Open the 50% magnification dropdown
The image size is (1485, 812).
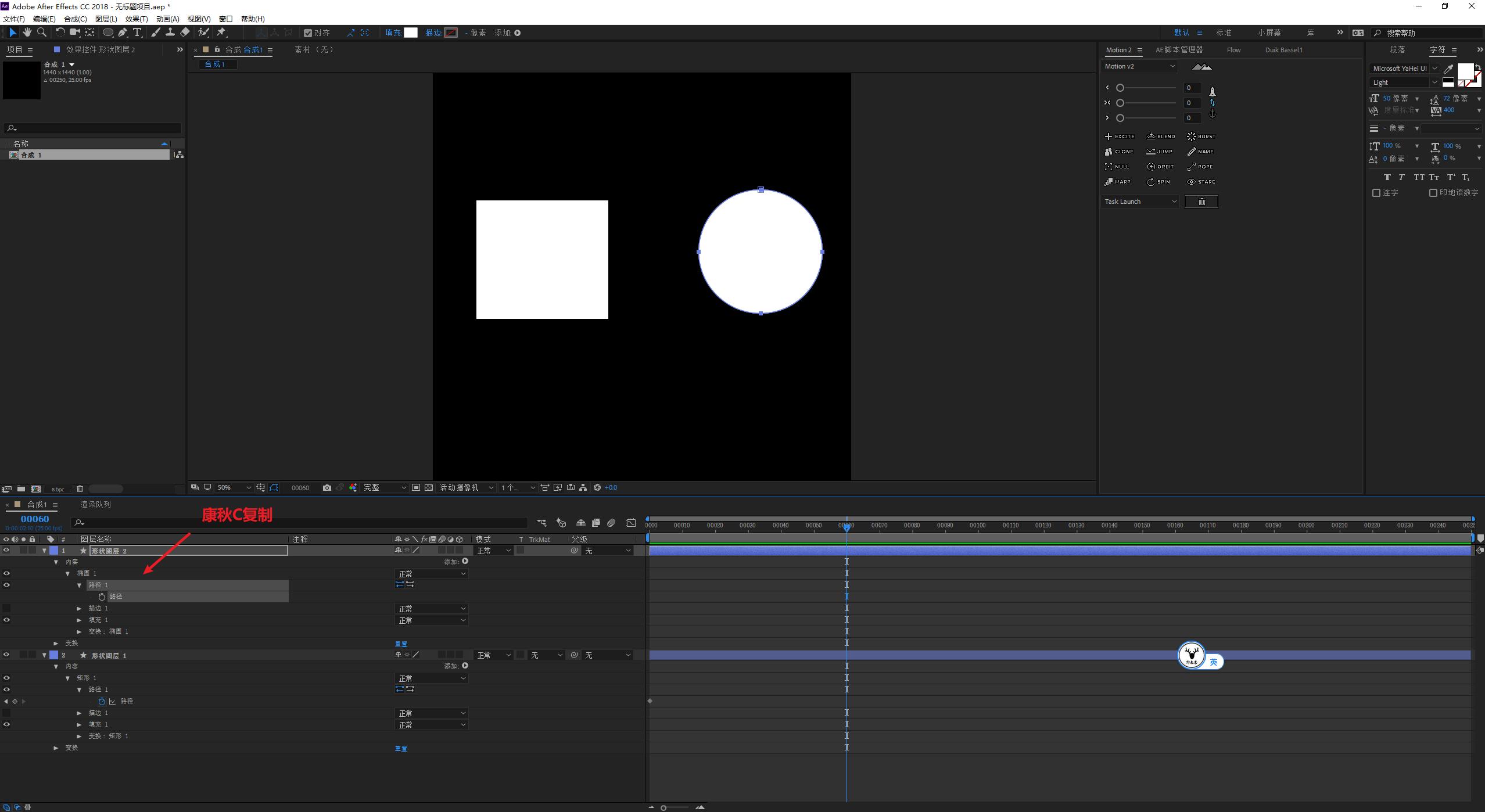coord(234,488)
